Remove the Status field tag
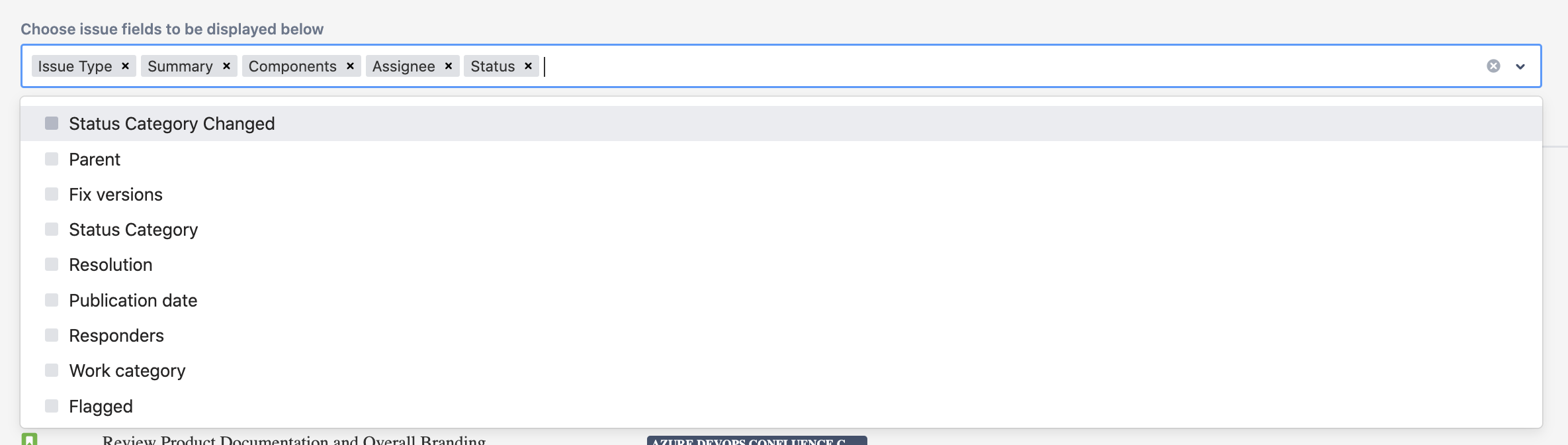 (x=528, y=66)
